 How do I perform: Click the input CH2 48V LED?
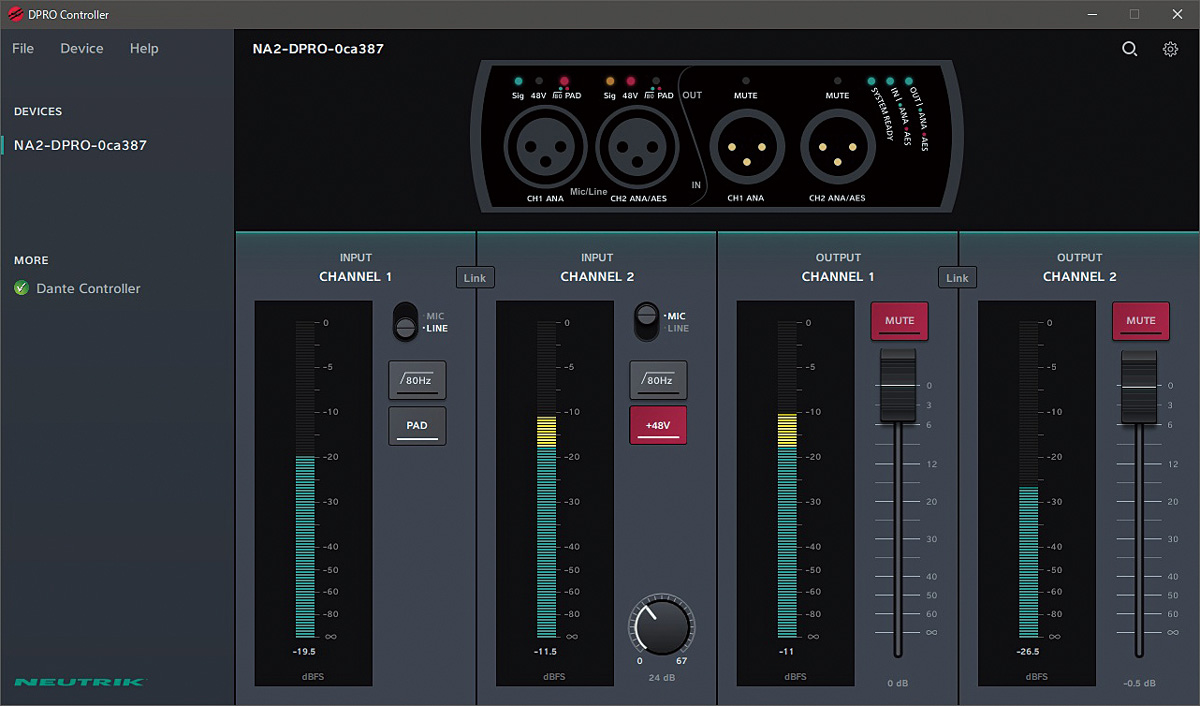coord(631,81)
